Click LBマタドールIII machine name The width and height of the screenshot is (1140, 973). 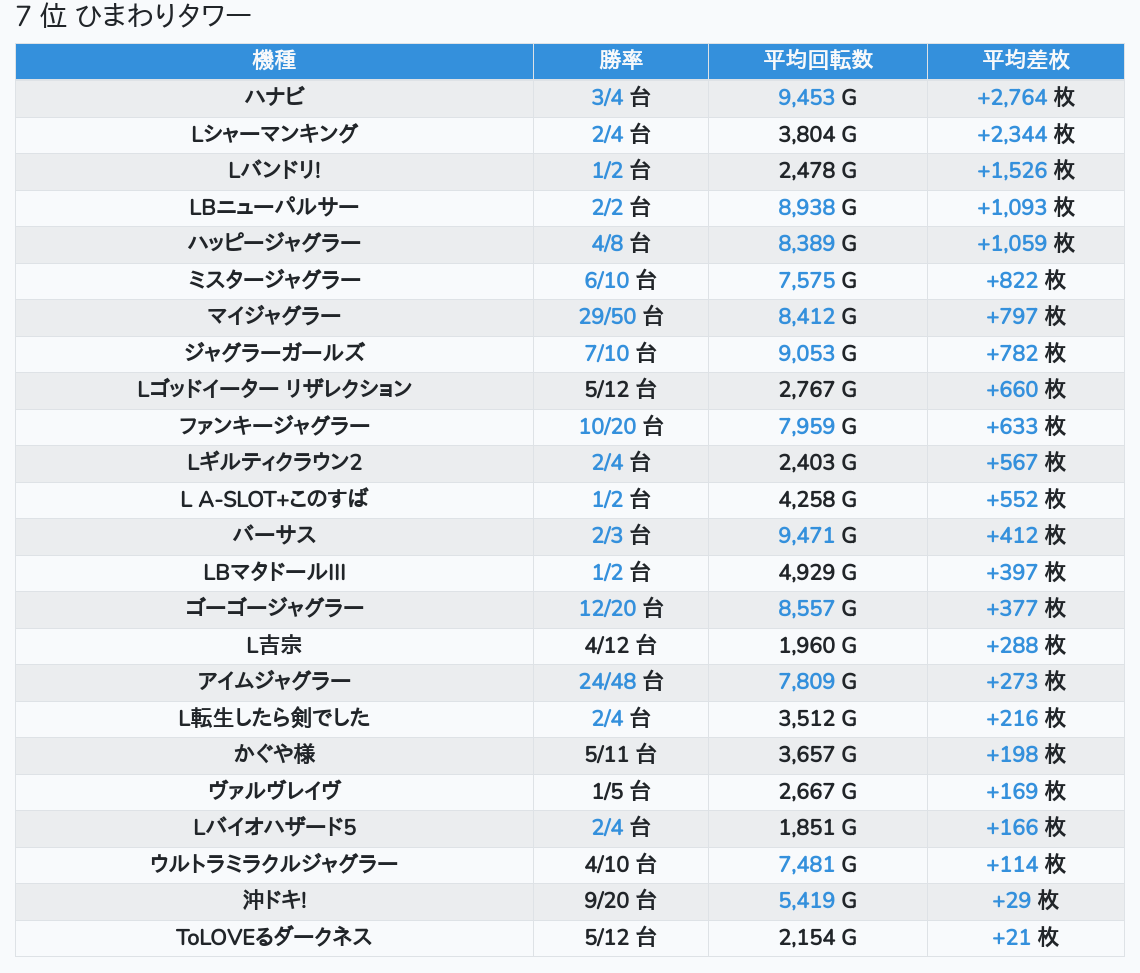pos(274,572)
